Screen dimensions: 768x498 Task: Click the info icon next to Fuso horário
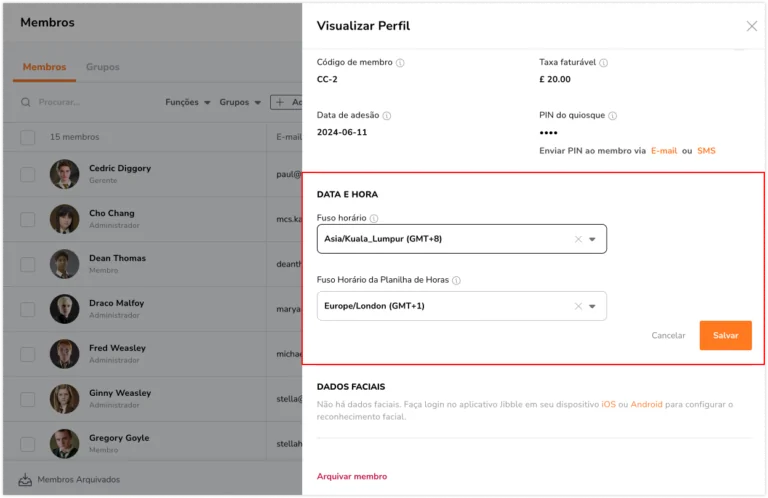[374, 218]
